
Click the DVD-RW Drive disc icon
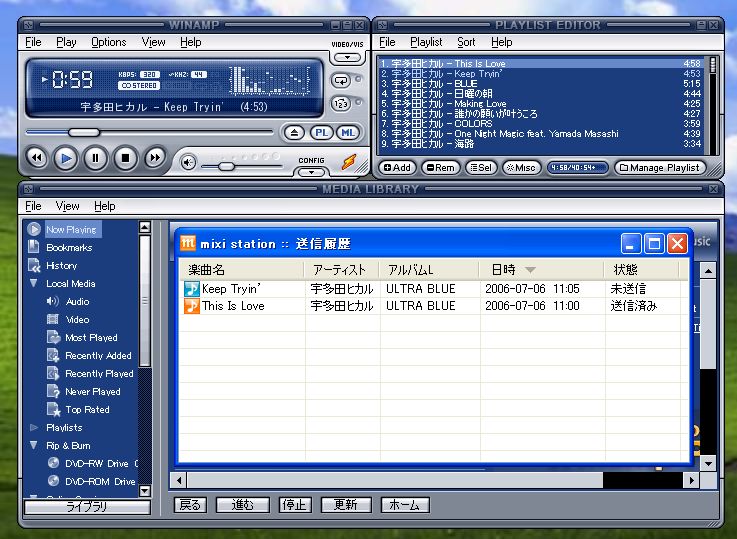(x=54, y=463)
